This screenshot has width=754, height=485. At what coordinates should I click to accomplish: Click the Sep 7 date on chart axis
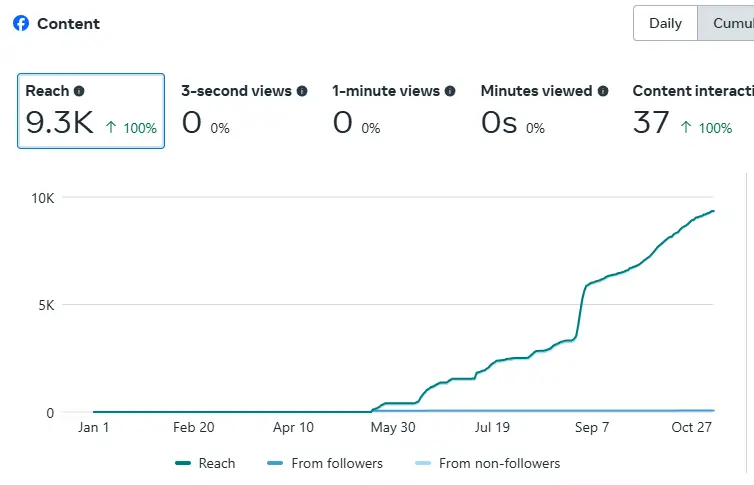point(591,427)
